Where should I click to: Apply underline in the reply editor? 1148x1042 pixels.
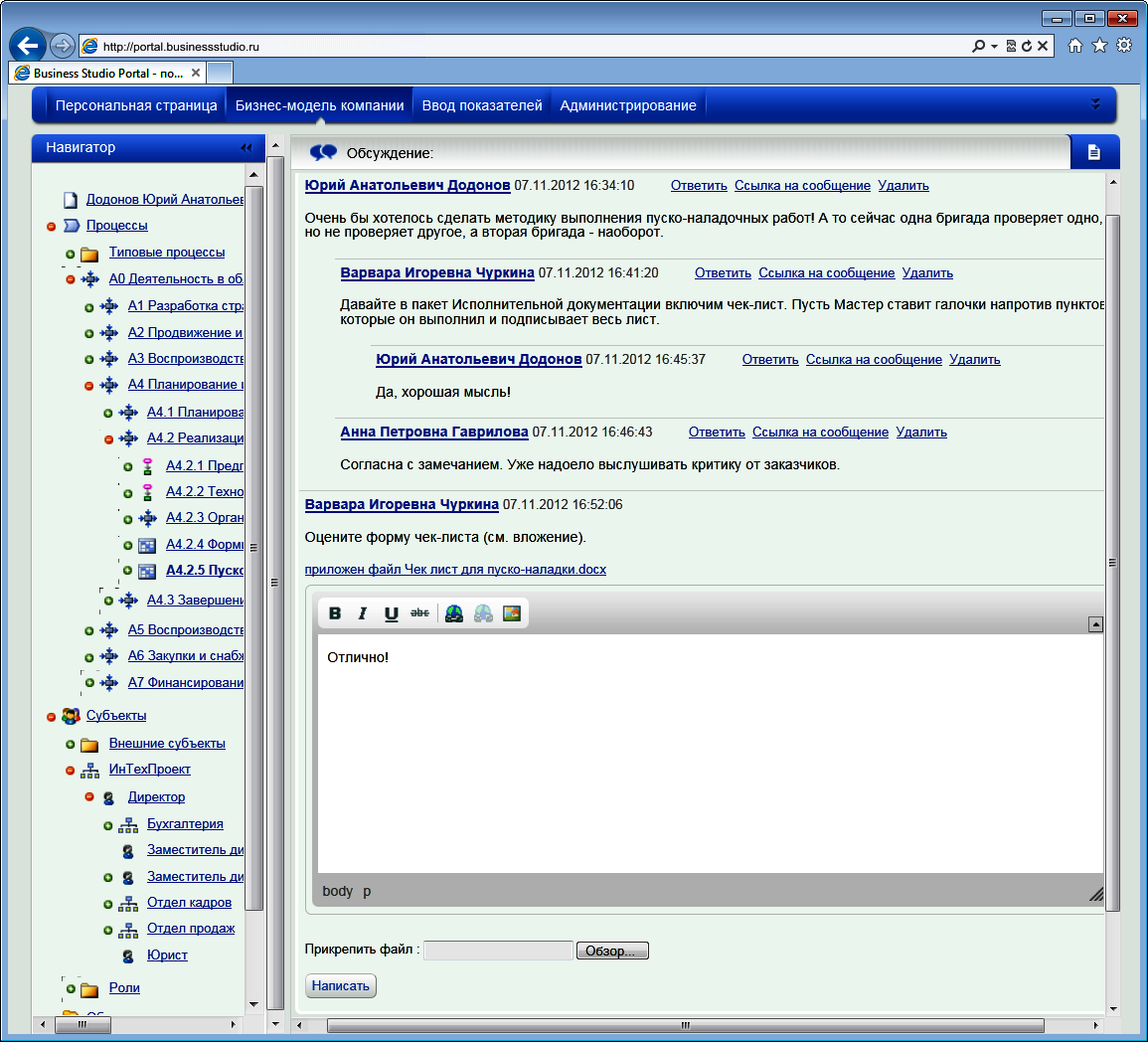coord(392,613)
